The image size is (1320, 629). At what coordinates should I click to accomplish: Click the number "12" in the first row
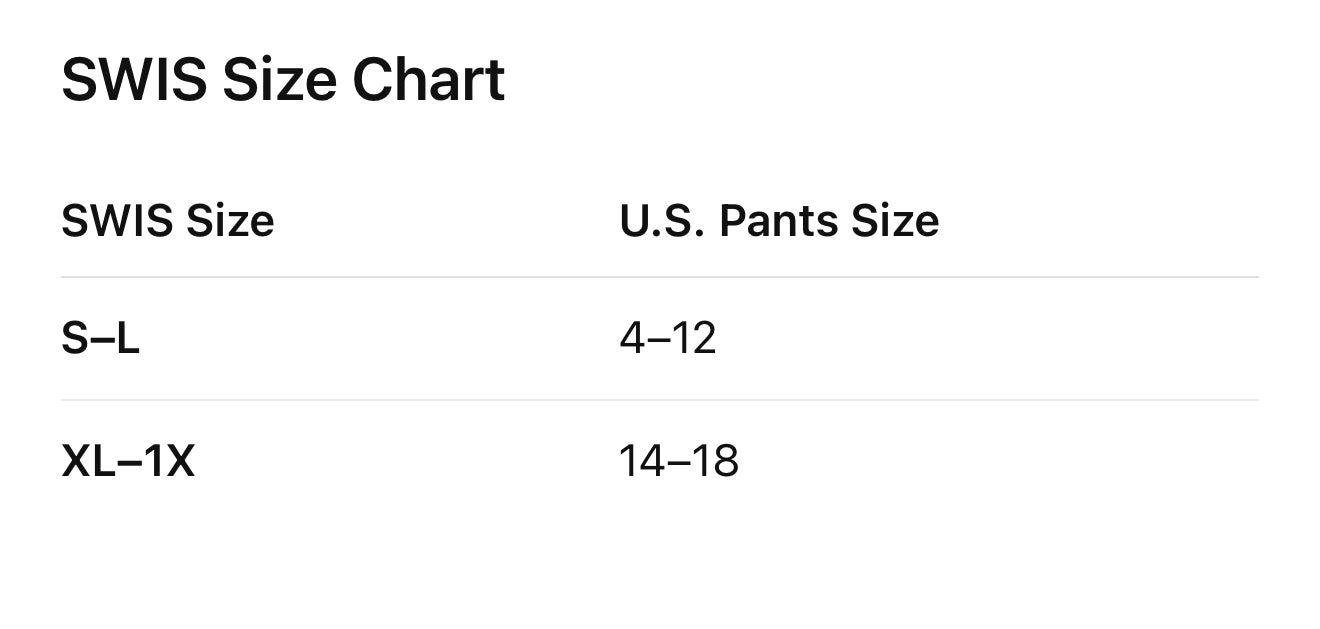point(693,339)
